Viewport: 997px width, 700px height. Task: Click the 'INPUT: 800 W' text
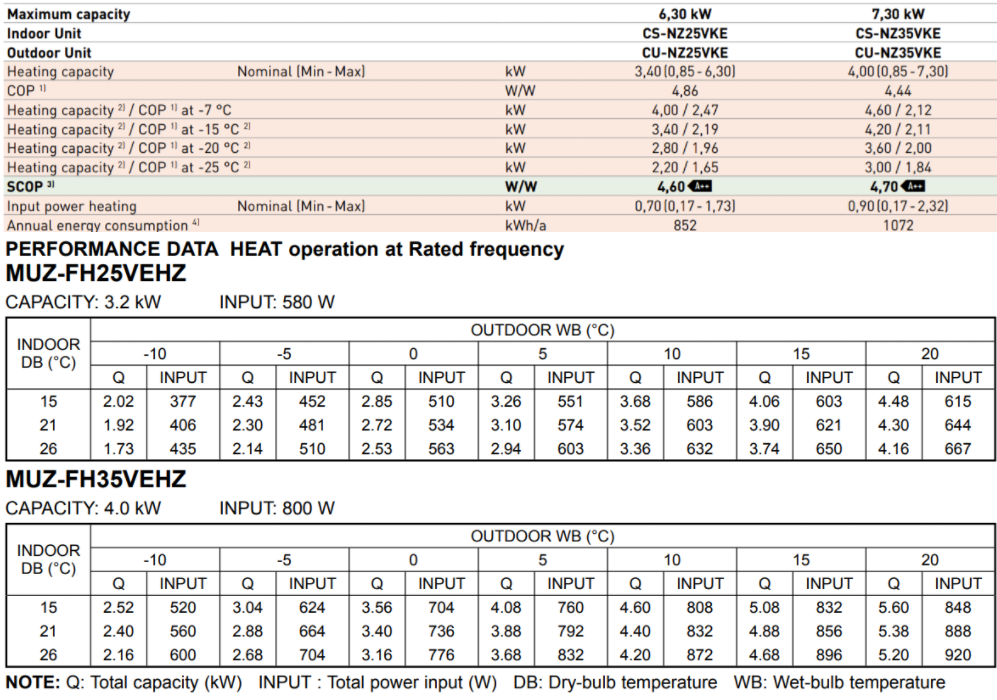tap(277, 508)
